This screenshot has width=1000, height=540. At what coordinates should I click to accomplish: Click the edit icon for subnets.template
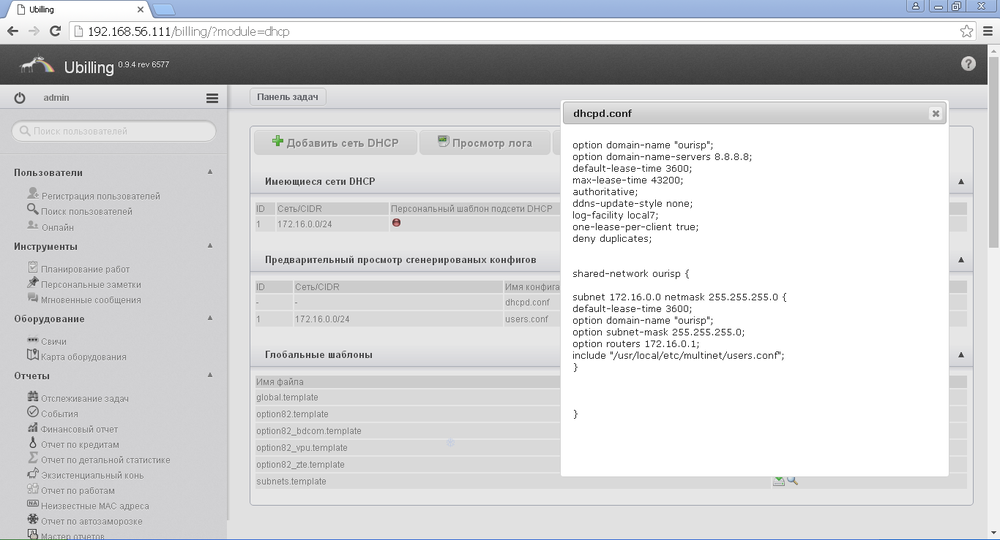778,481
